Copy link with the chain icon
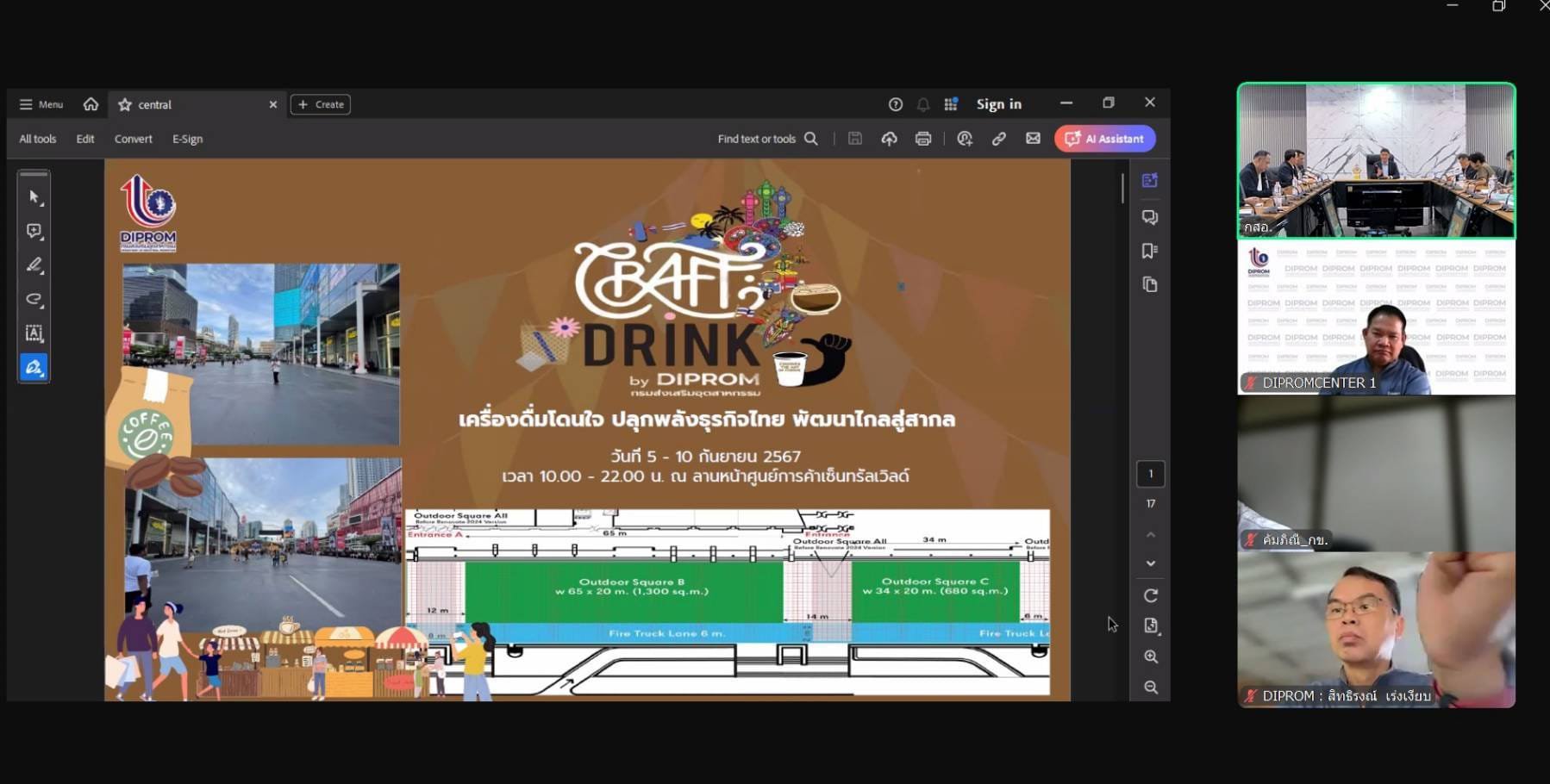 [x=999, y=139]
